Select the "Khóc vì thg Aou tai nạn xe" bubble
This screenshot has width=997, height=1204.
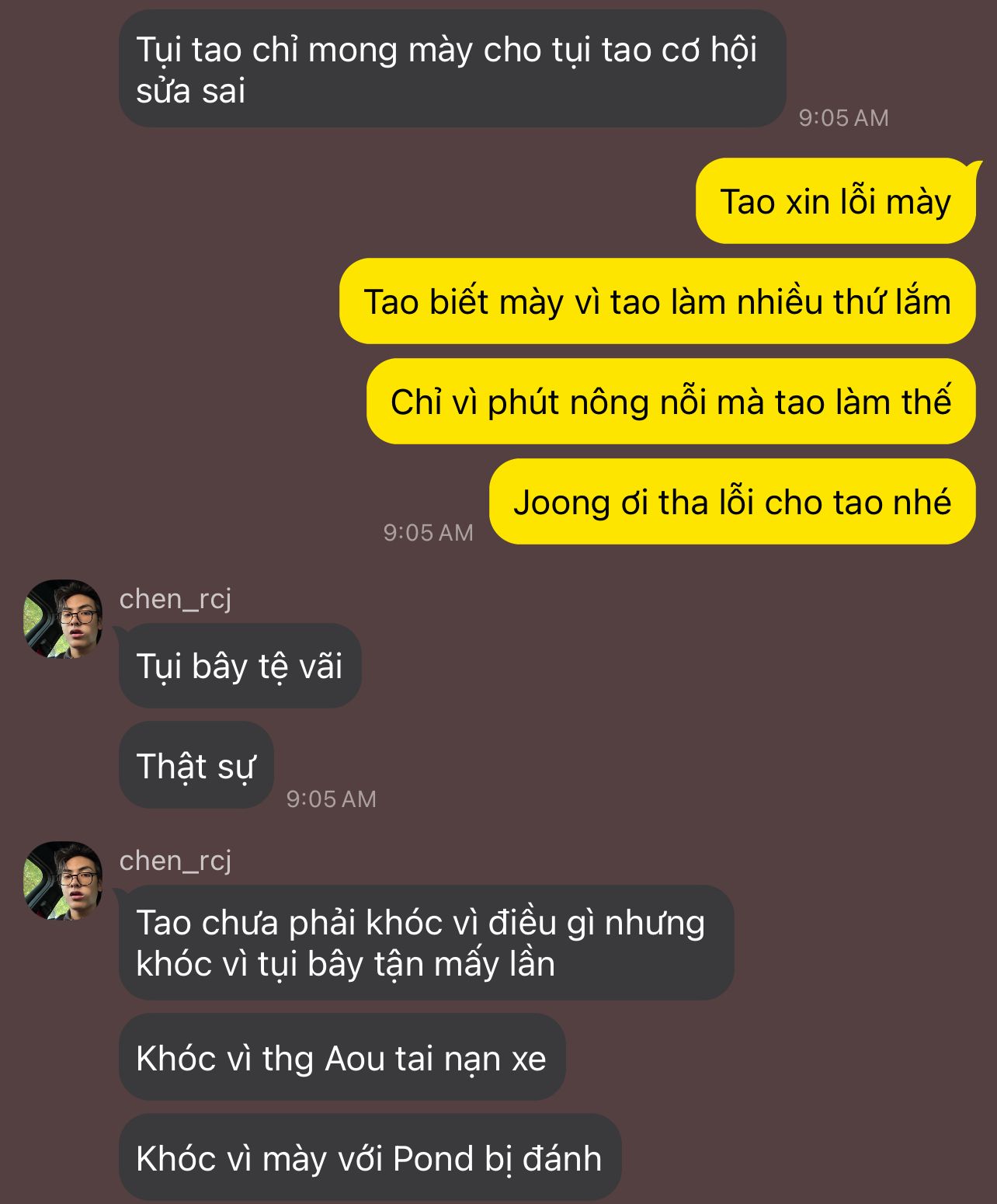click(x=342, y=1057)
